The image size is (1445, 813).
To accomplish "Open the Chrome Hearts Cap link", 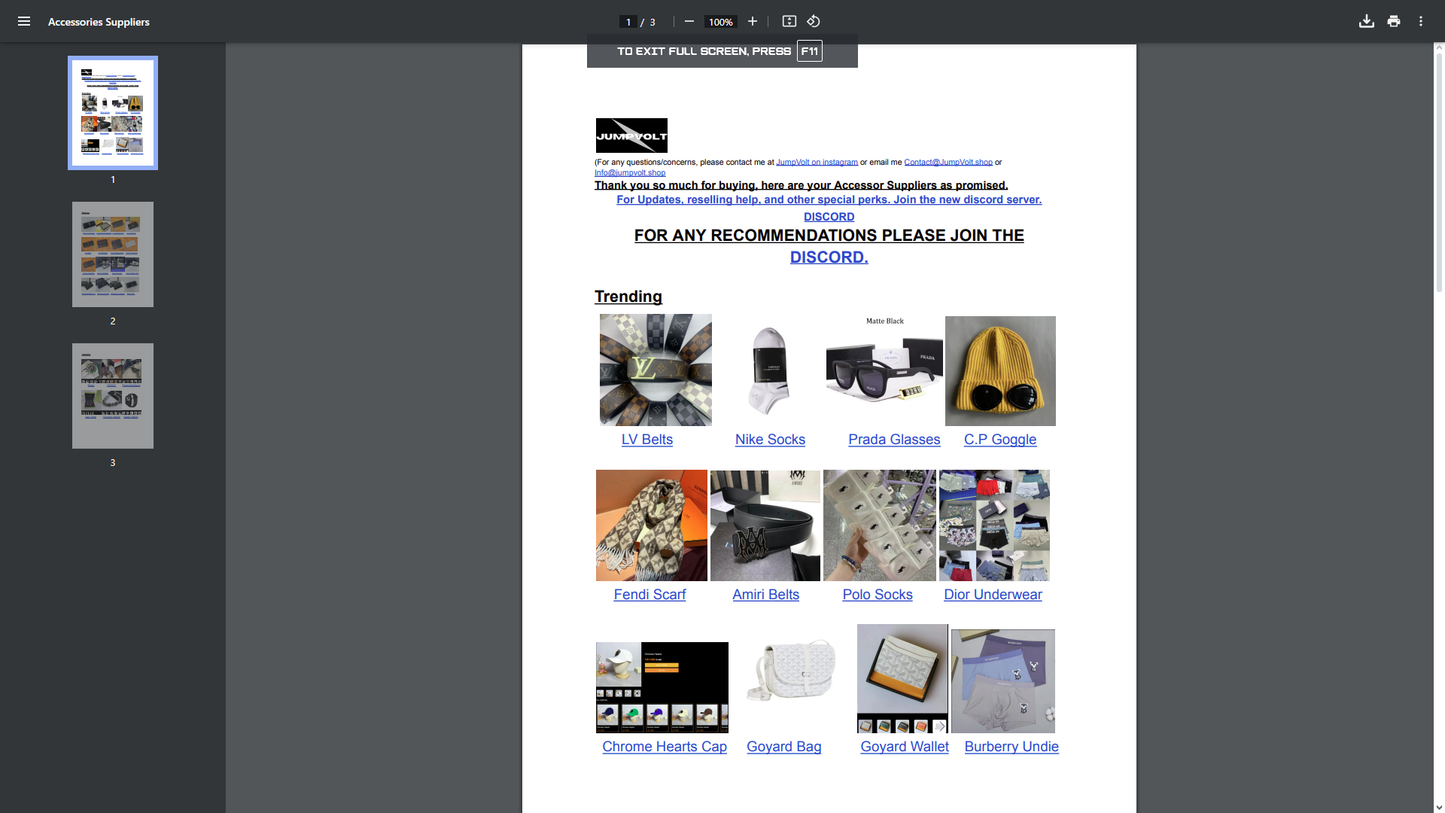I will point(665,747).
